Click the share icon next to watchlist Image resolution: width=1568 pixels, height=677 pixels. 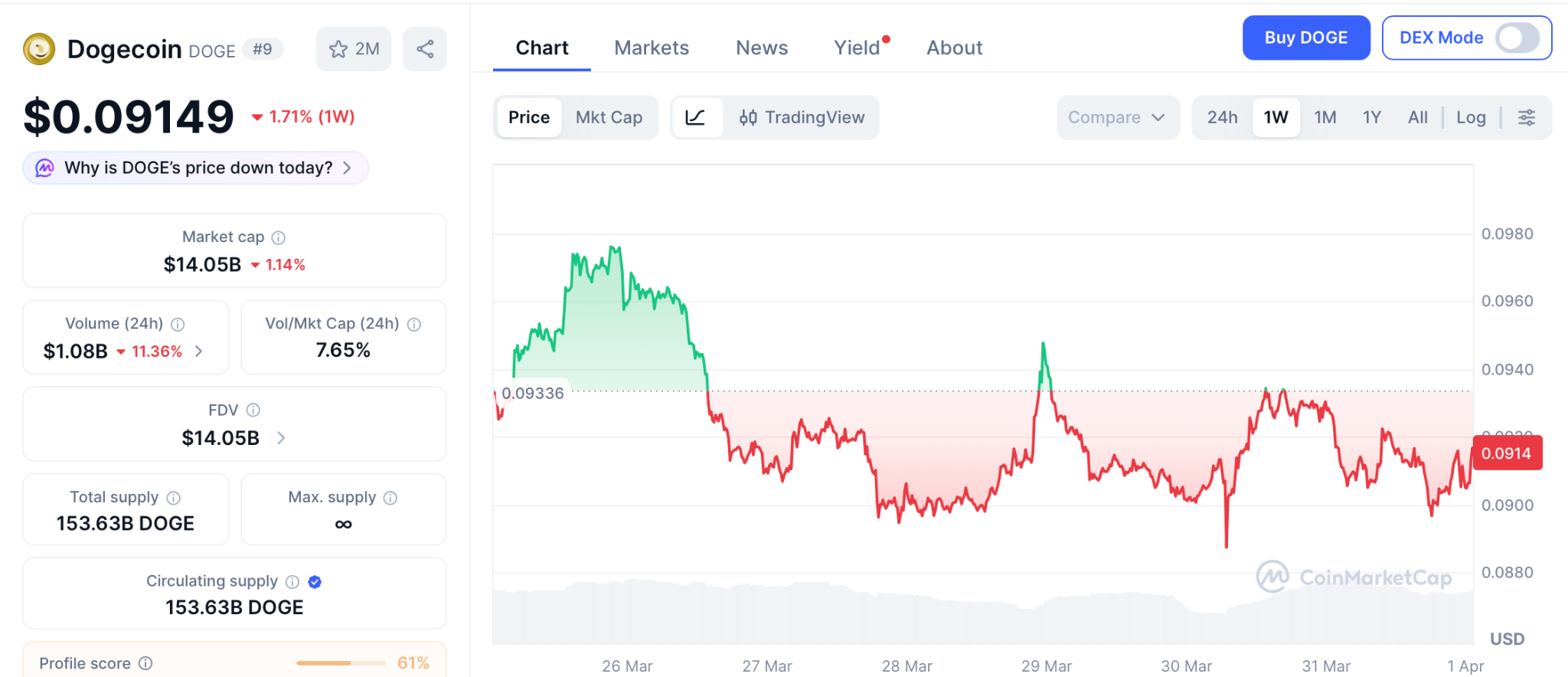pyautogui.click(x=425, y=49)
